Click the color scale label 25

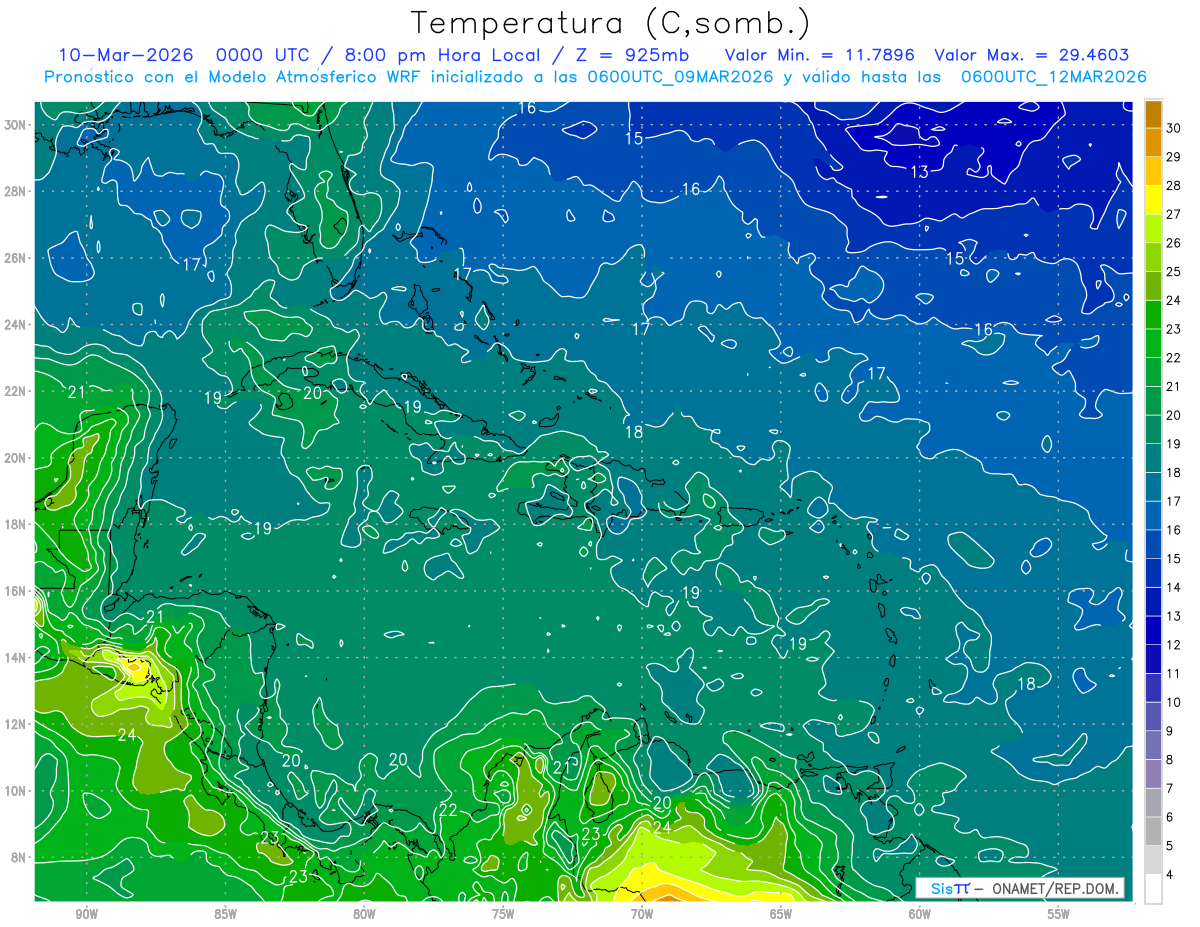(x=1173, y=272)
